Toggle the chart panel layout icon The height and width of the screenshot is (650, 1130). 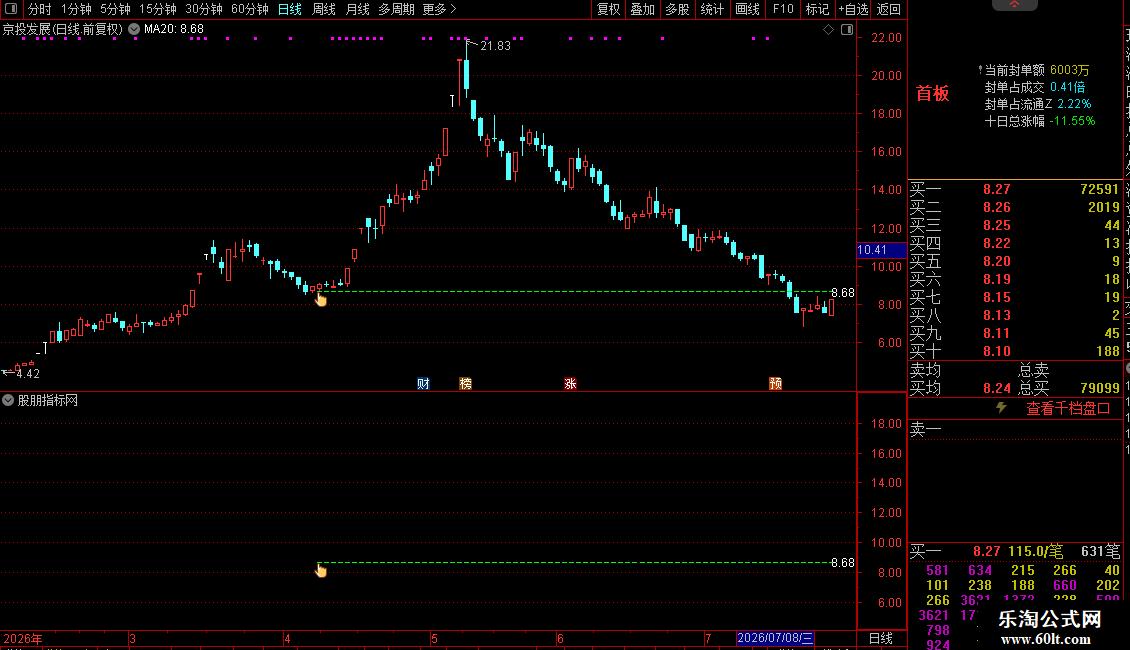(847, 30)
